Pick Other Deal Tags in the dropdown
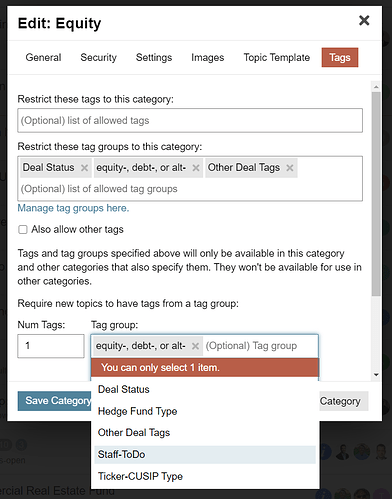Image resolution: width=392 pixels, height=499 pixels. 205,433
